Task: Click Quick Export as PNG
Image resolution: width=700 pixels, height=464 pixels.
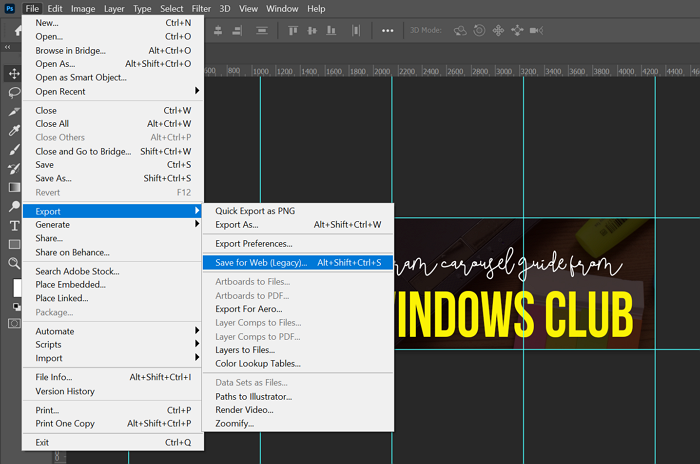Action: pos(255,211)
